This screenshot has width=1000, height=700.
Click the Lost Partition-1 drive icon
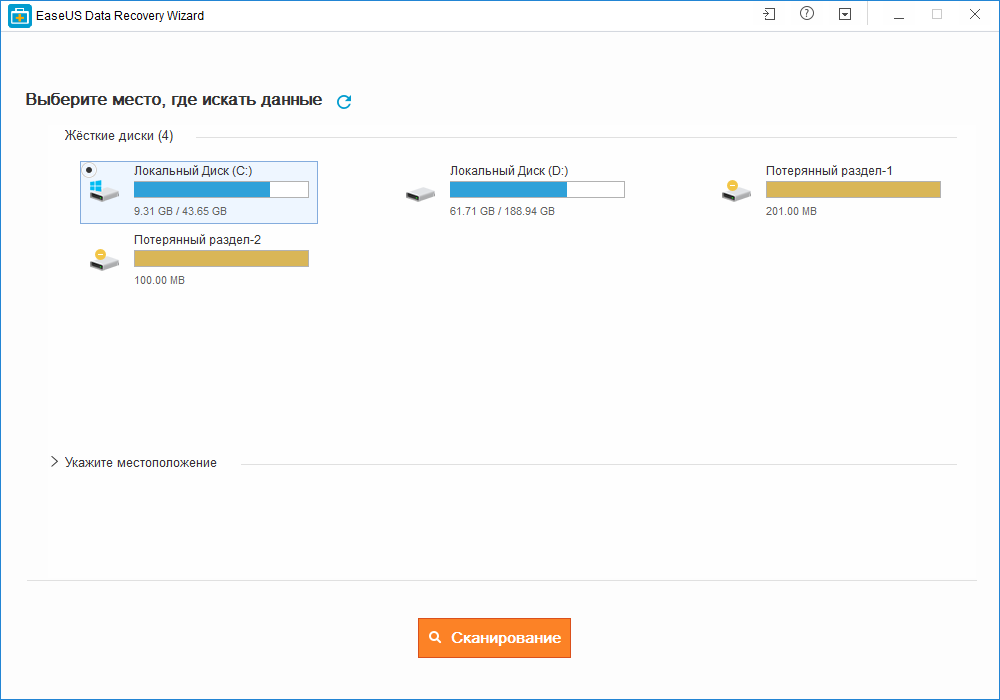coord(736,191)
